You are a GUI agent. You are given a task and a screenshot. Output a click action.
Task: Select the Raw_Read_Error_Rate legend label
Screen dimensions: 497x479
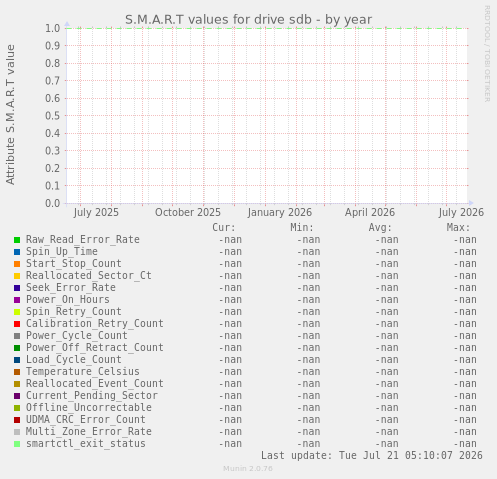pyautogui.click(x=83, y=239)
